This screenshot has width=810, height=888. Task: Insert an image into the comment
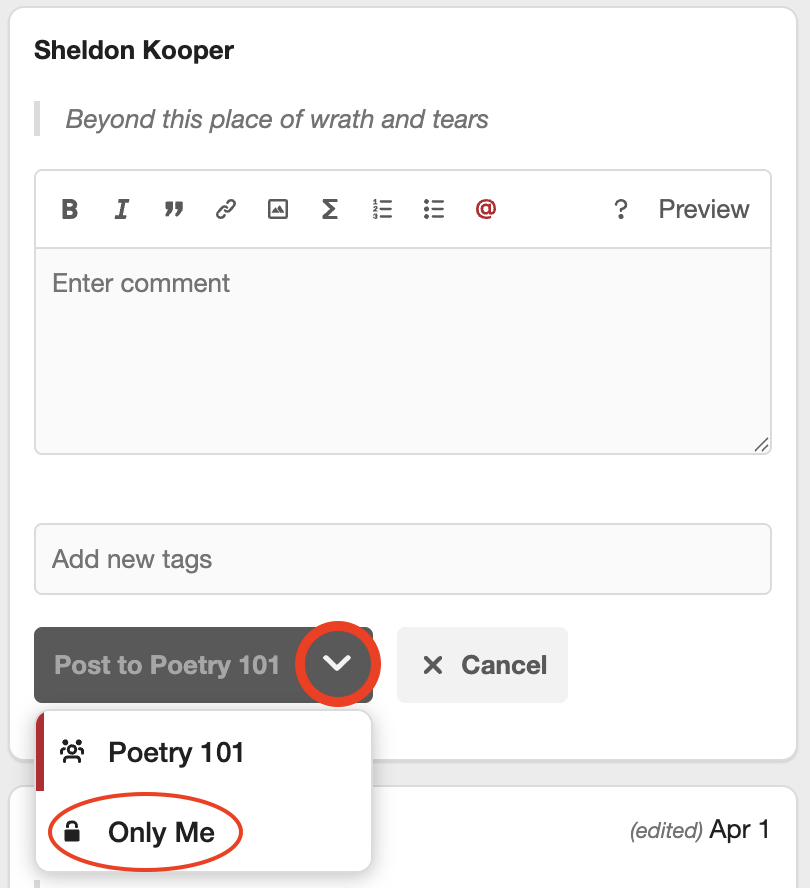coord(278,209)
